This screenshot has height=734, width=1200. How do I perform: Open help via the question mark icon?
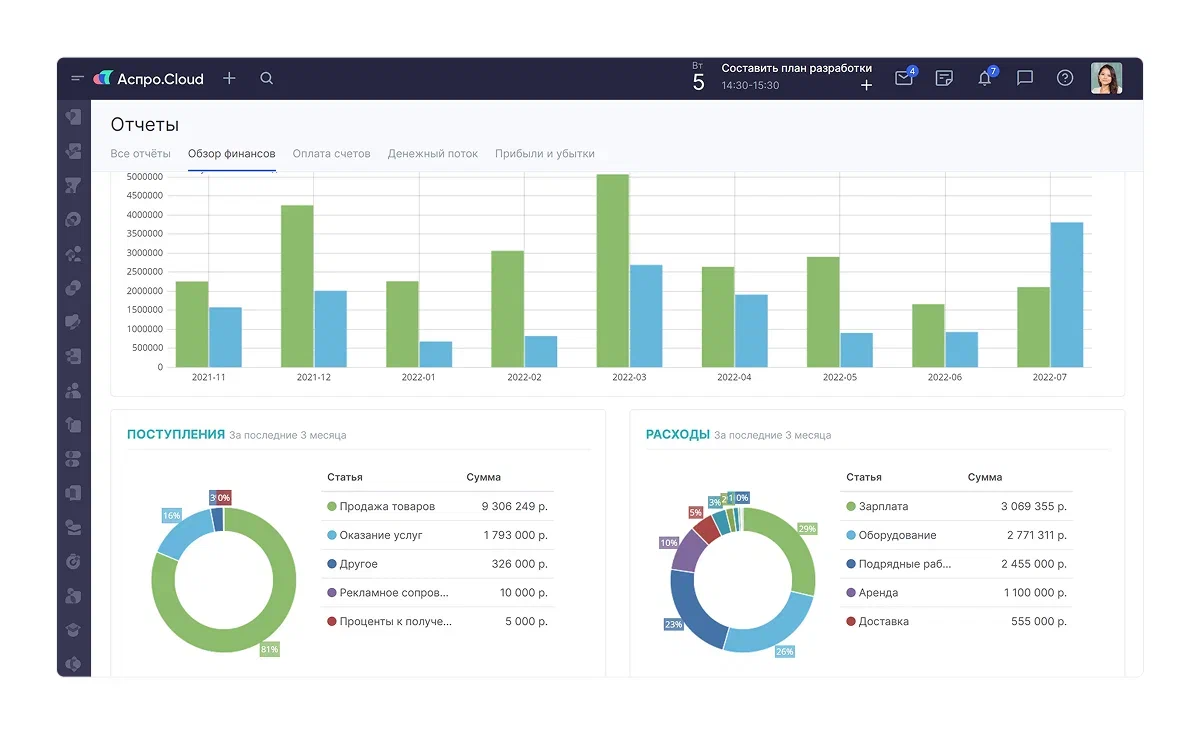[x=1065, y=78]
